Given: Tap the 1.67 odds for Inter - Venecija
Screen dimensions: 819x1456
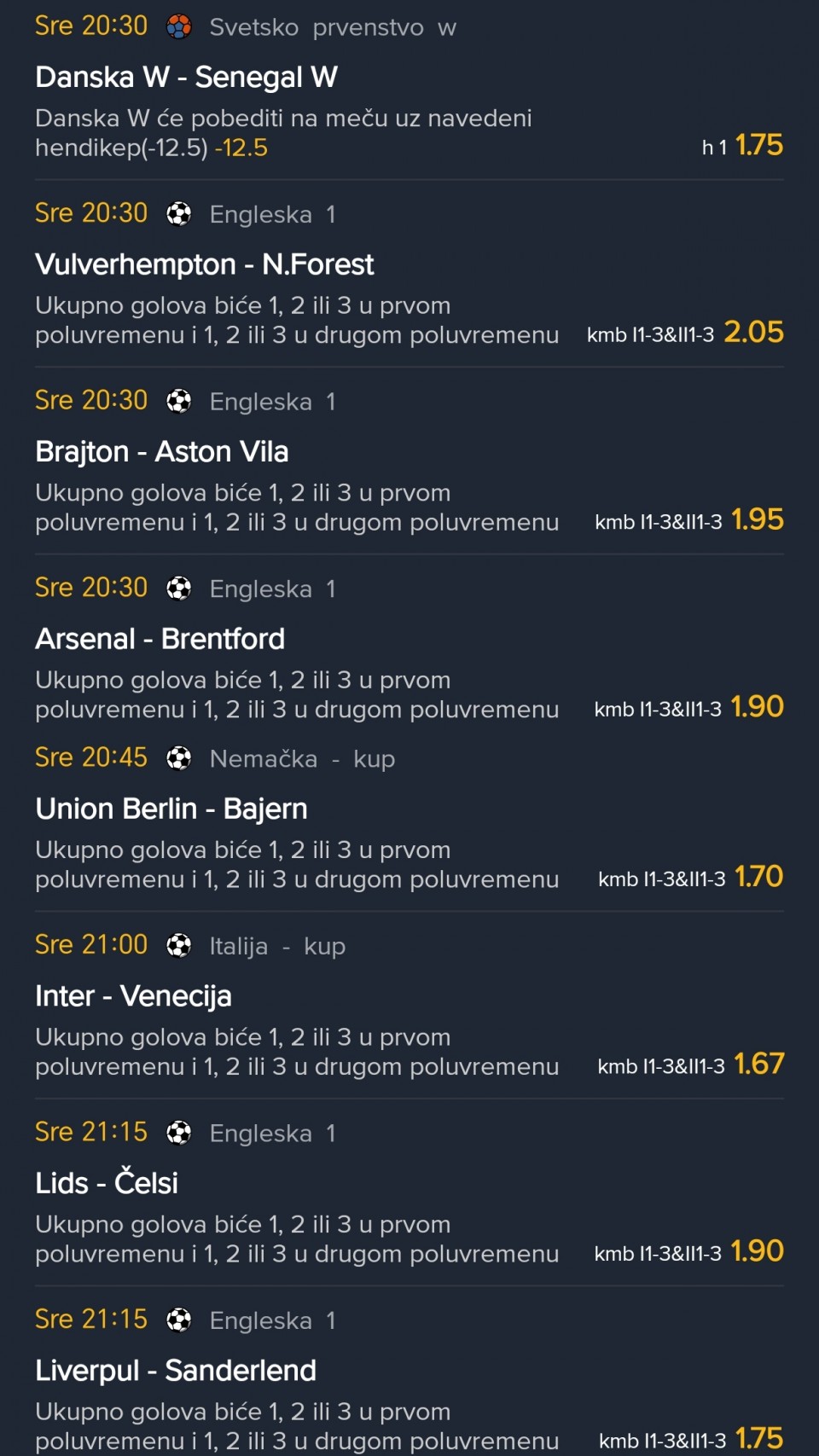Looking at the screenshot, I should 758,1064.
